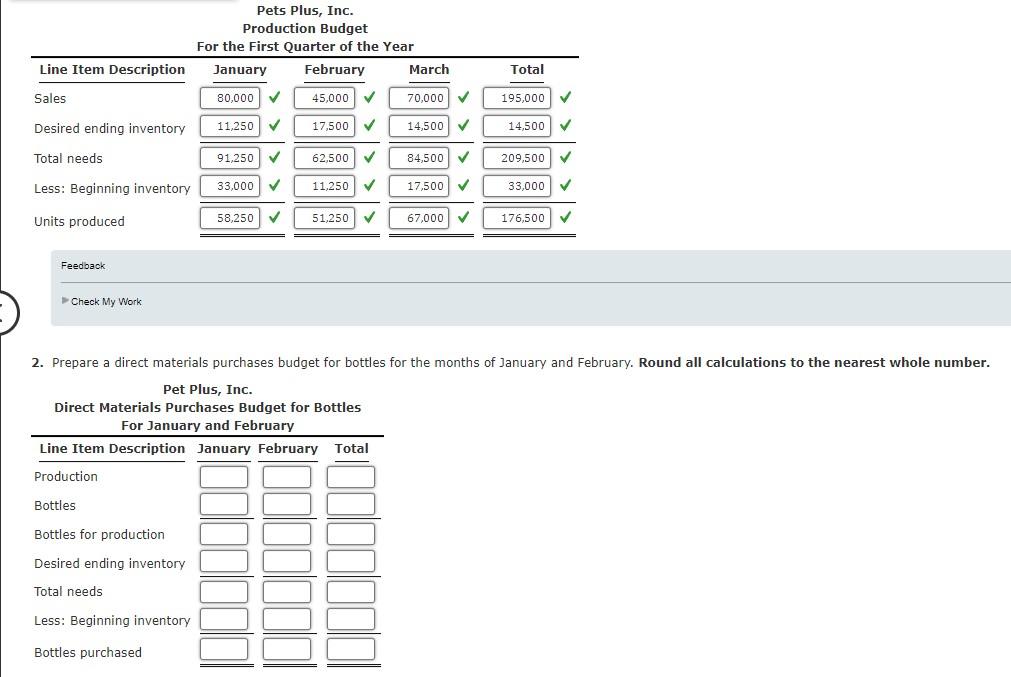Click the Total Production input in bottles budget
This screenshot has width=1011, height=677.
tap(351, 476)
